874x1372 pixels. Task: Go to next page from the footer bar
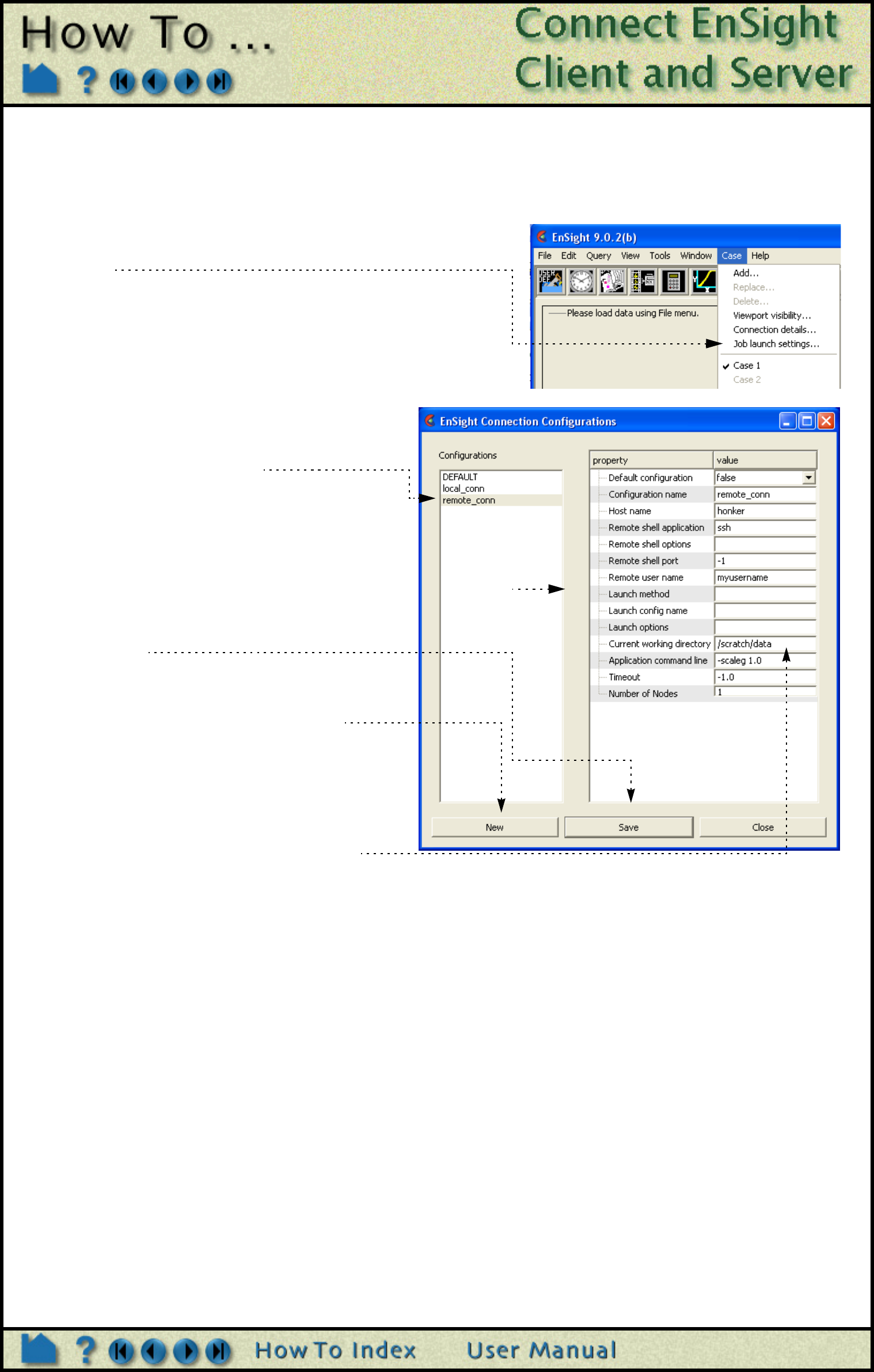tap(186, 1351)
